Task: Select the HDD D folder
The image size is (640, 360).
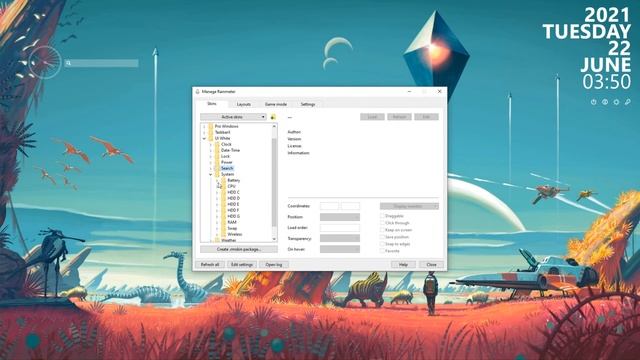Action: pos(233,198)
